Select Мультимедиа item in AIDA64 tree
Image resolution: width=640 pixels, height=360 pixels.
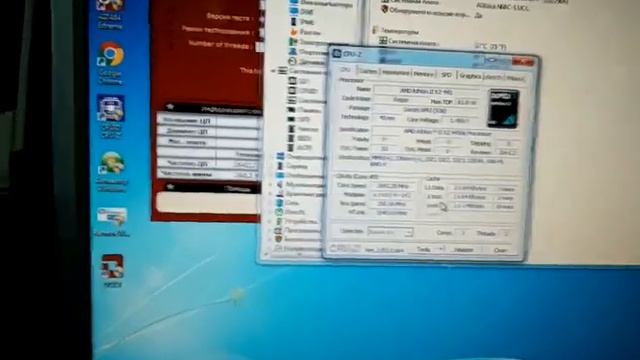[300, 184]
